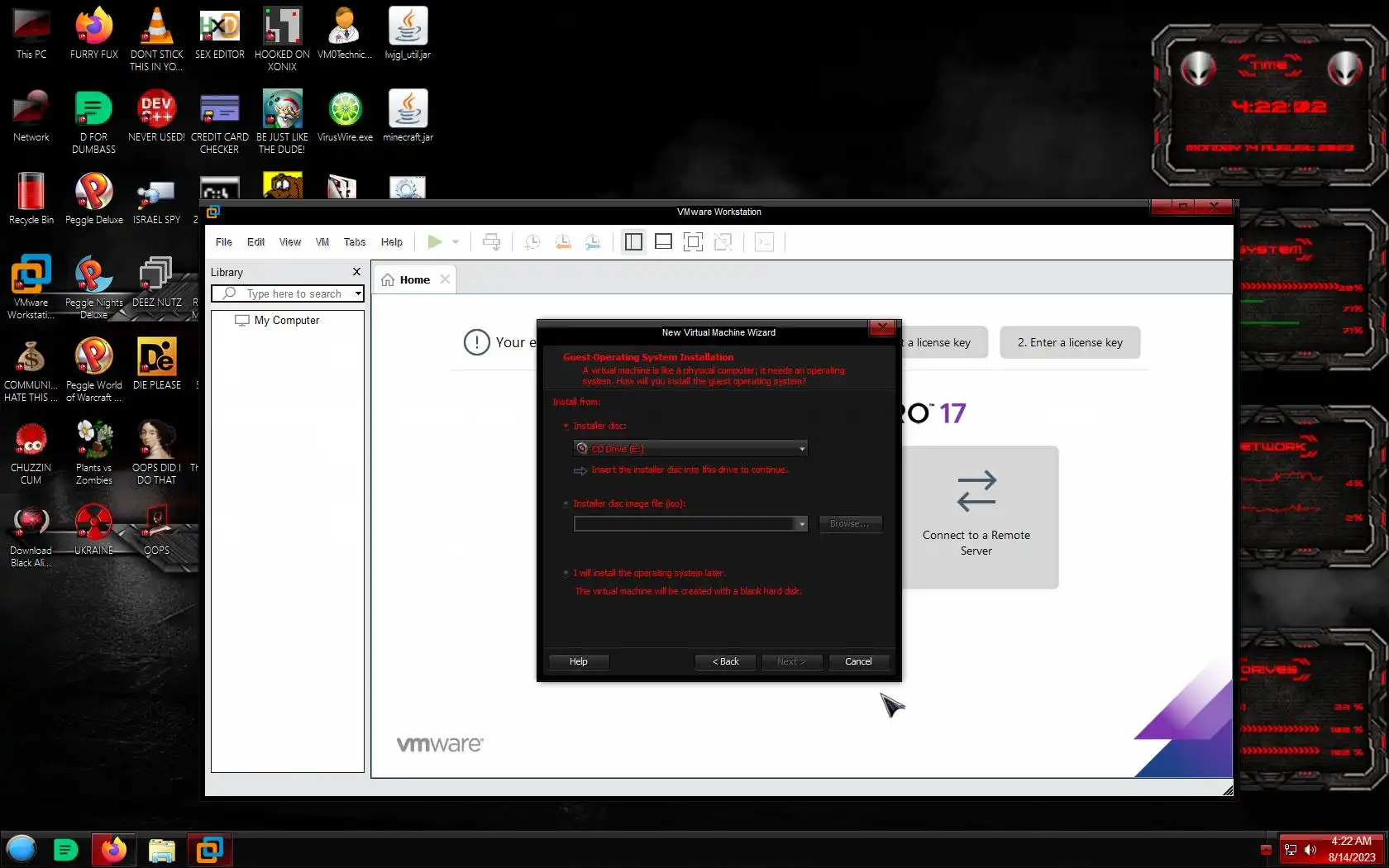Open the VM menu

tap(322, 242)
